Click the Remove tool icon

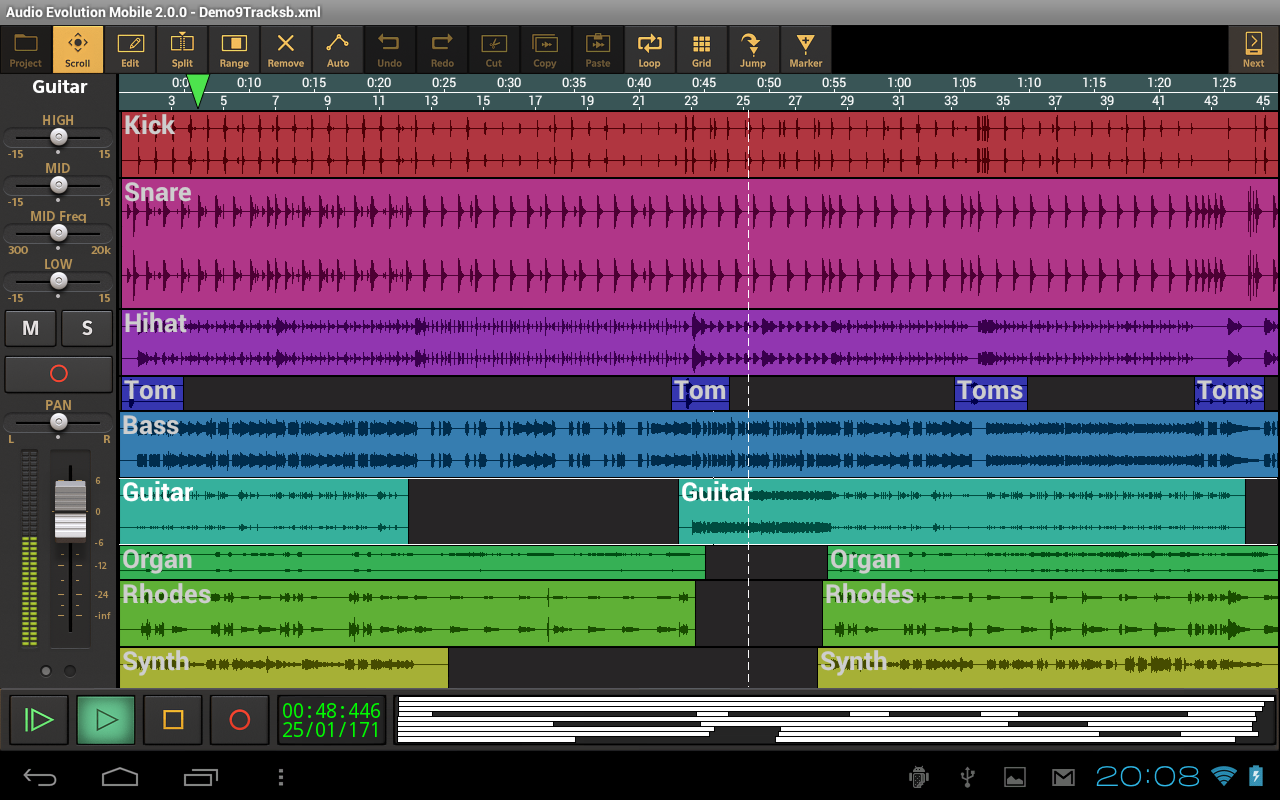coord(286,48)
